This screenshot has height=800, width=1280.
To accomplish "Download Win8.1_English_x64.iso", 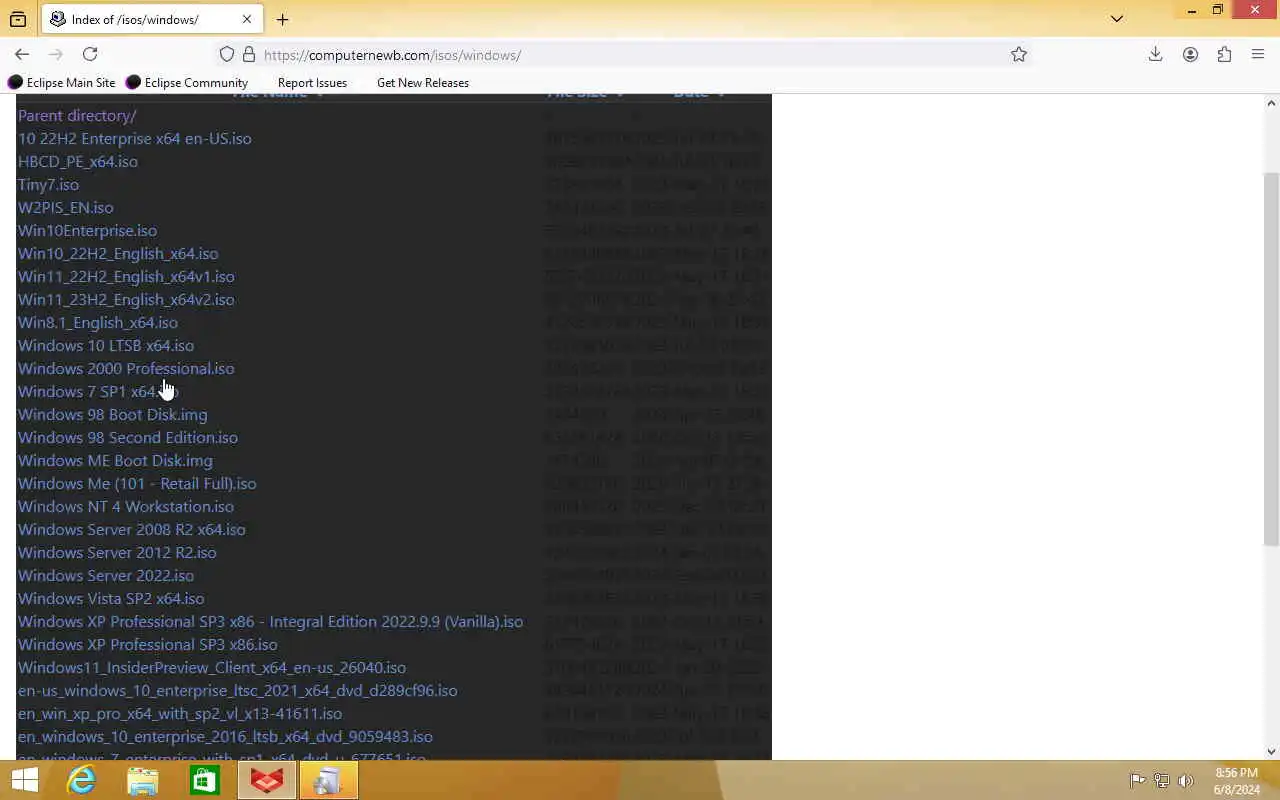I will coord(98,322).
